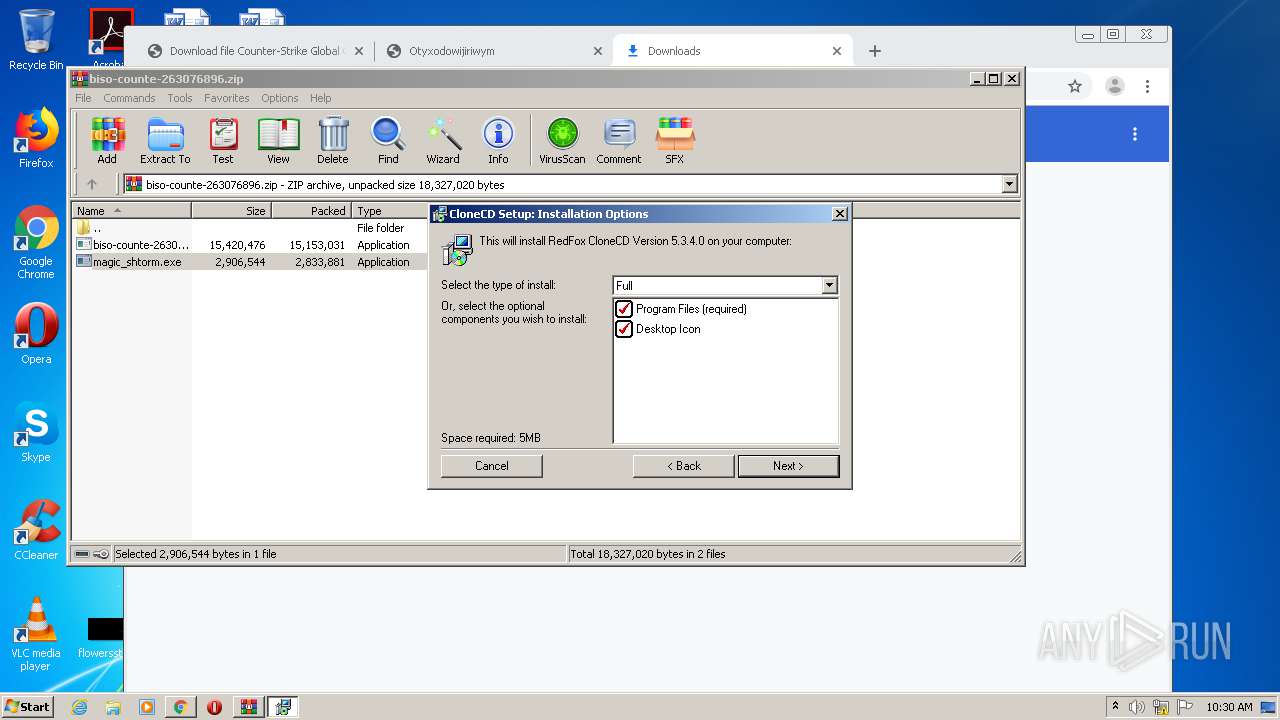The width and height of the screenshot is (1280, 720).
Task: Click Back in CloneCD Setup
Action: coord(684,466)
